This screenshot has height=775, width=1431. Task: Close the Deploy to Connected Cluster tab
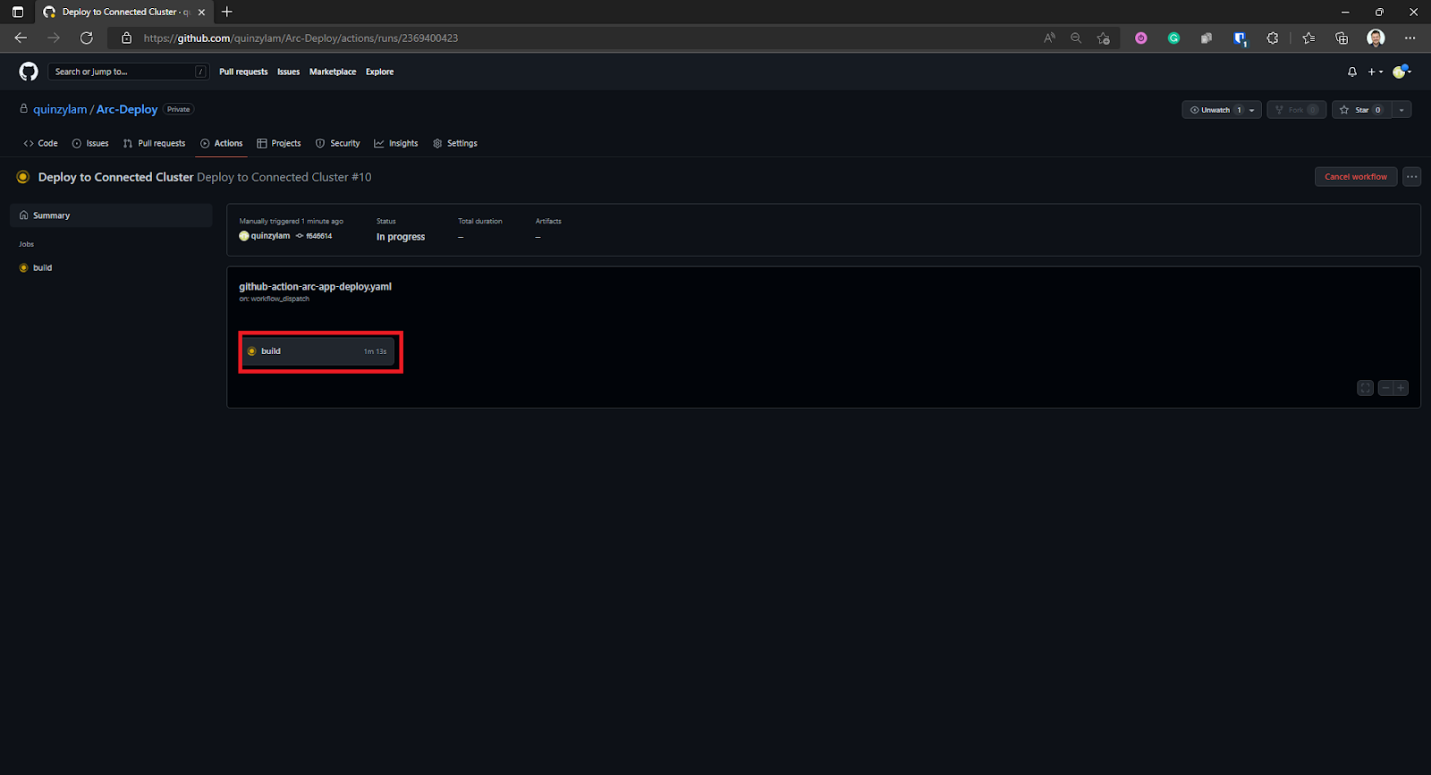201,12
